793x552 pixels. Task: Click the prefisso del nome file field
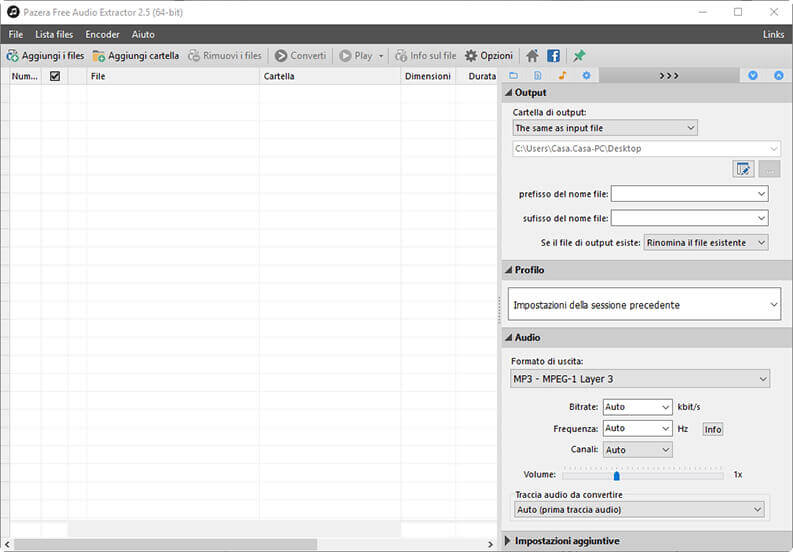(x=689, y=194)
